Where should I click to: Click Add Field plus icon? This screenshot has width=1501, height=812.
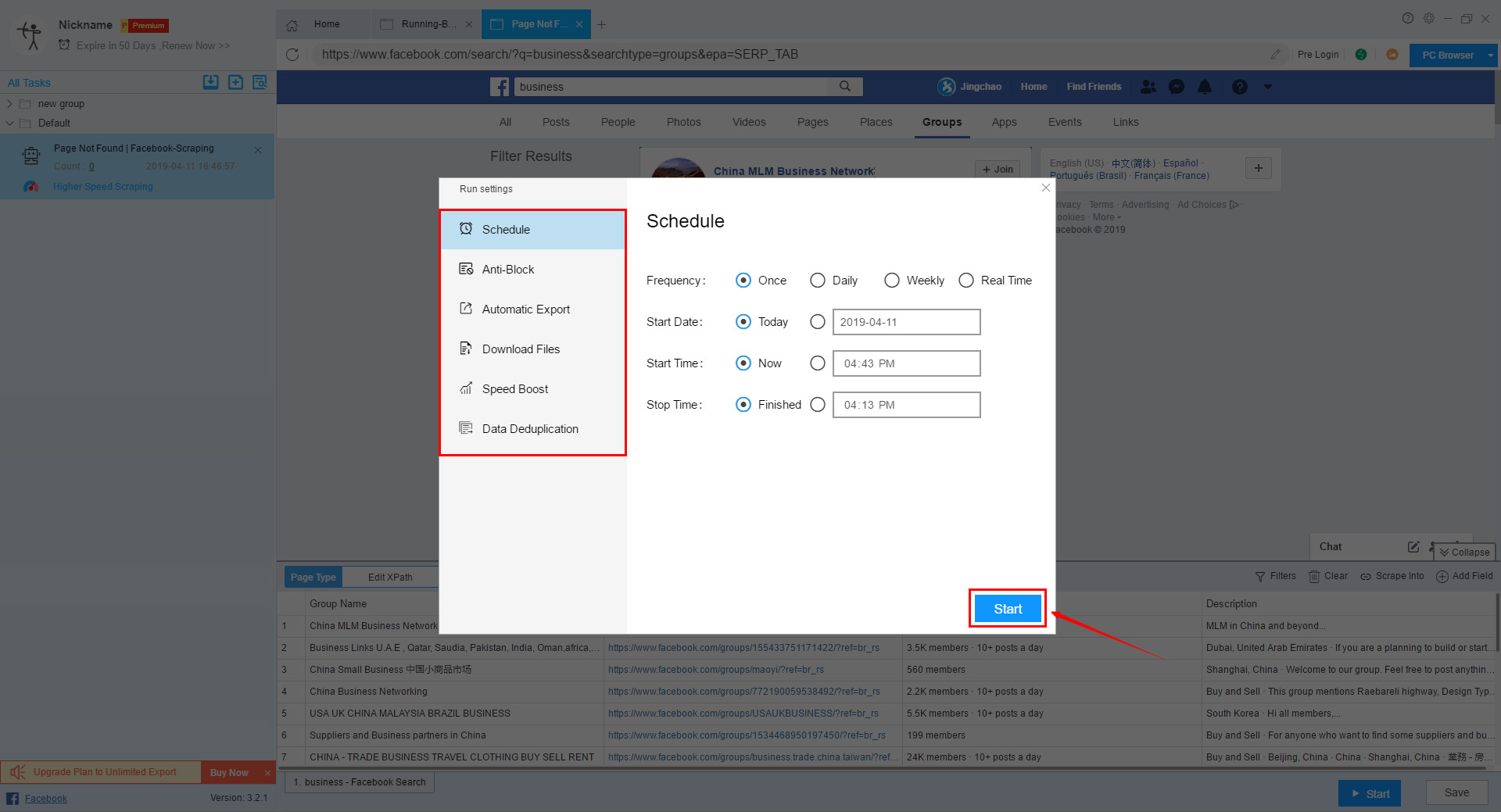tap(1442, 577)
